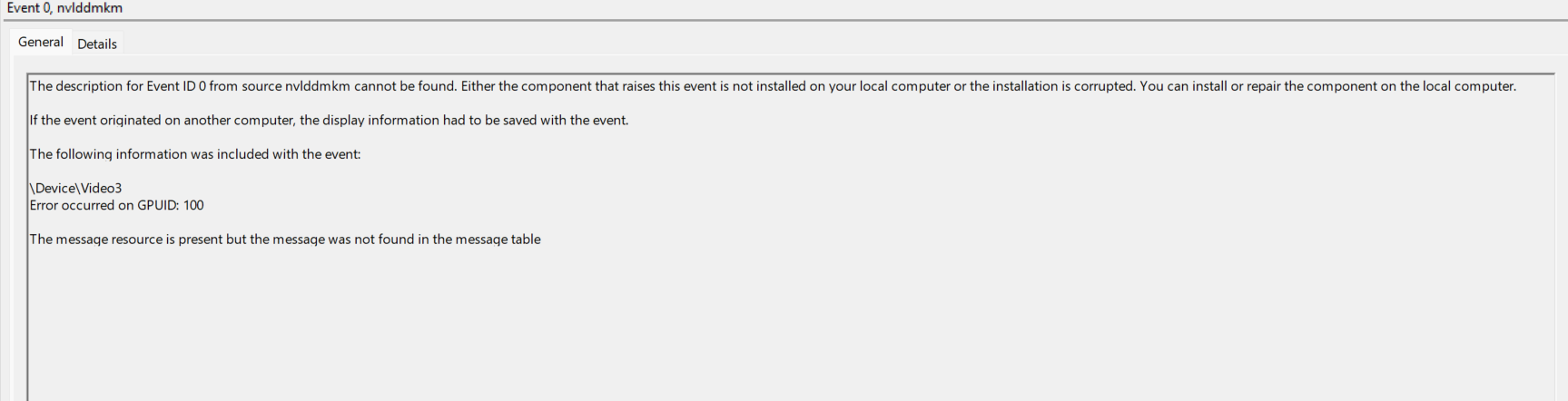The image size is (1568, 401).
Task: Click 'The following information was included' line
Action: click(x=195, y=154)
